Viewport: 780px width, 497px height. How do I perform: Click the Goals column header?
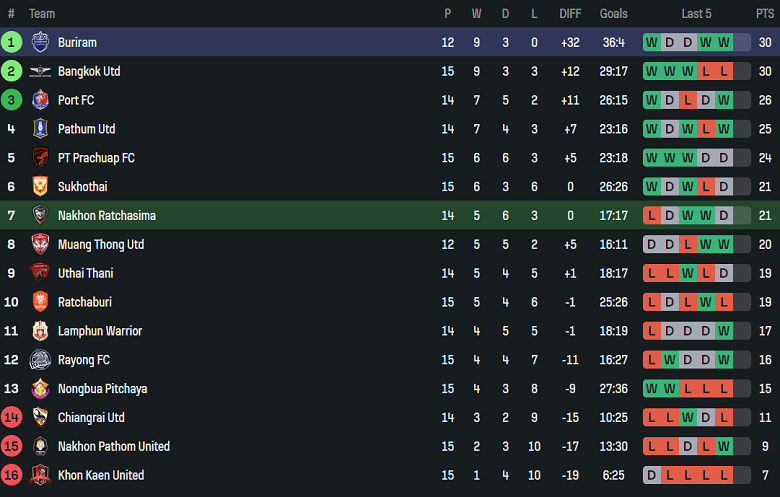click(x=613, y=13)
